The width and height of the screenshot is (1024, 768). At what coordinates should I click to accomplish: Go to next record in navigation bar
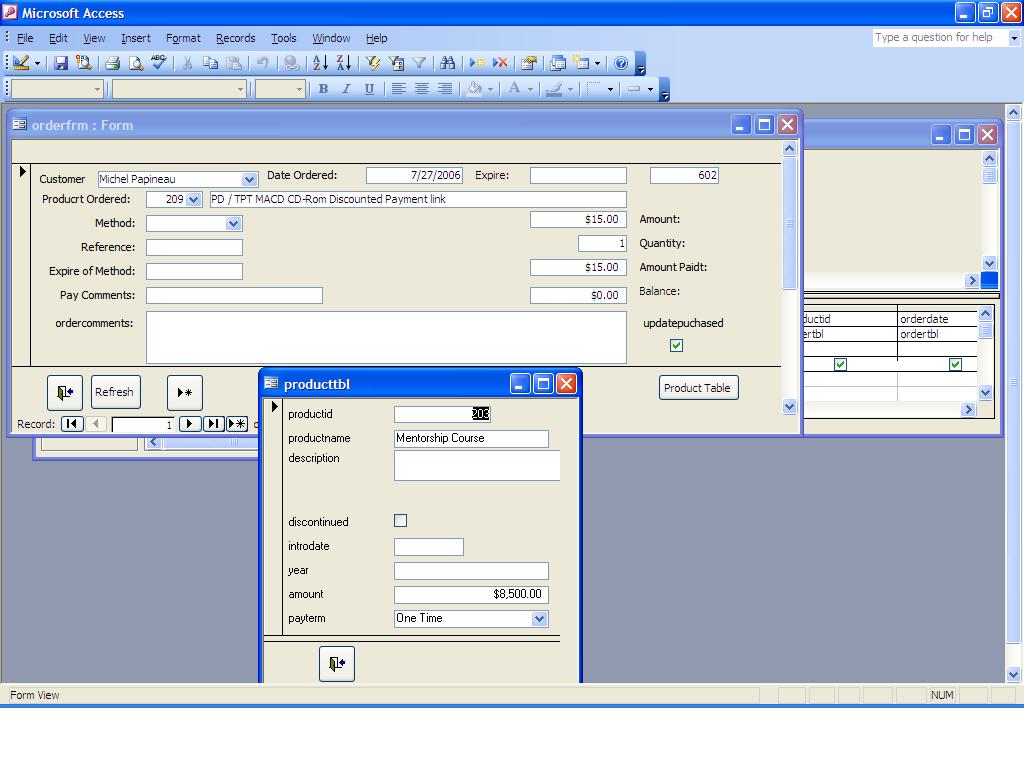click(189, 424)
